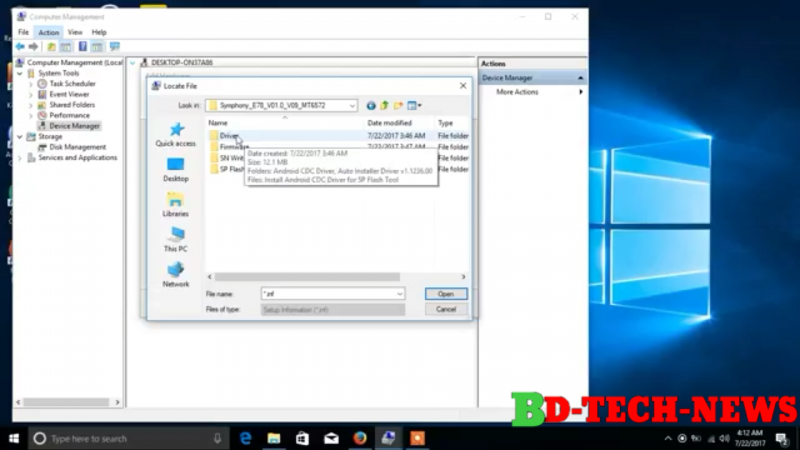Image resolution: width=800 pixels, height=450 pixels.
Task: Expand the Shared Folders node
Action: 31,105
